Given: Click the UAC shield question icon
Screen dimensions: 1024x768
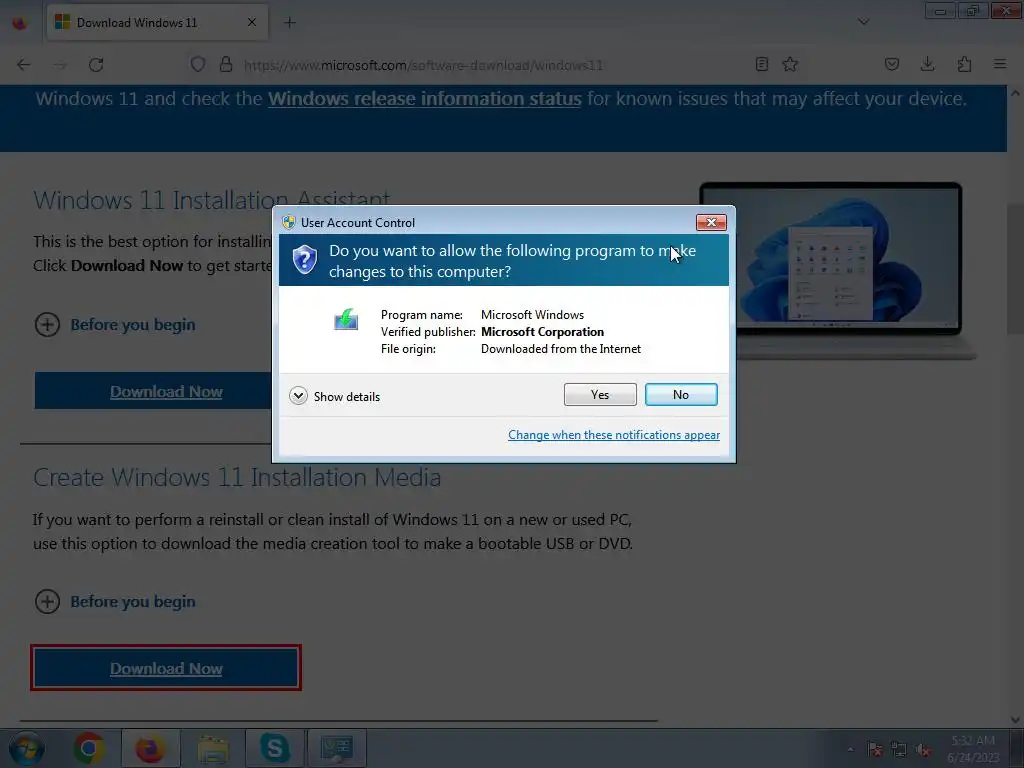Looking at the screenshot, I should point(304,260).
